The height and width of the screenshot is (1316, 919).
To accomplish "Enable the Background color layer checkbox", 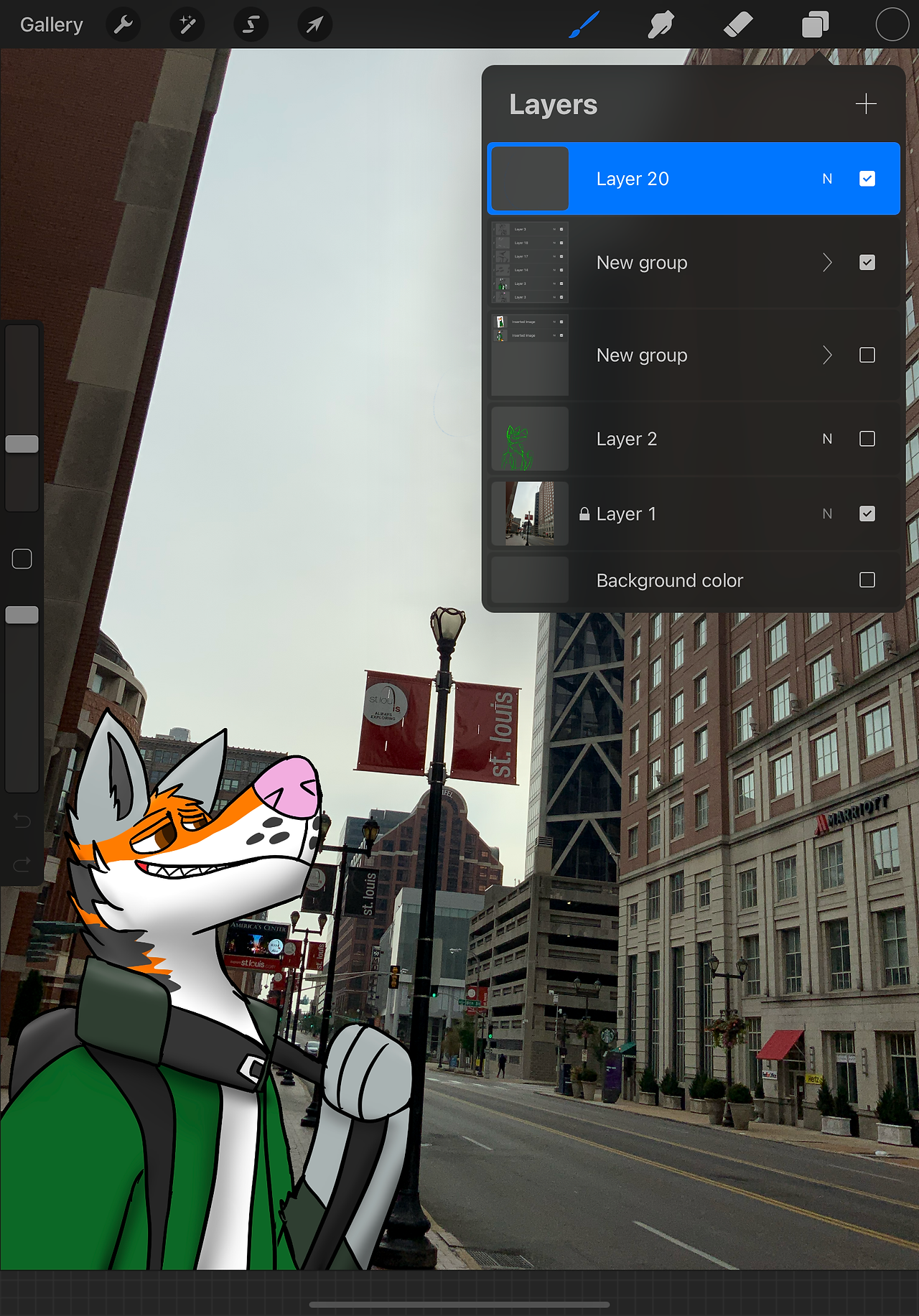I will pos(867,580).
